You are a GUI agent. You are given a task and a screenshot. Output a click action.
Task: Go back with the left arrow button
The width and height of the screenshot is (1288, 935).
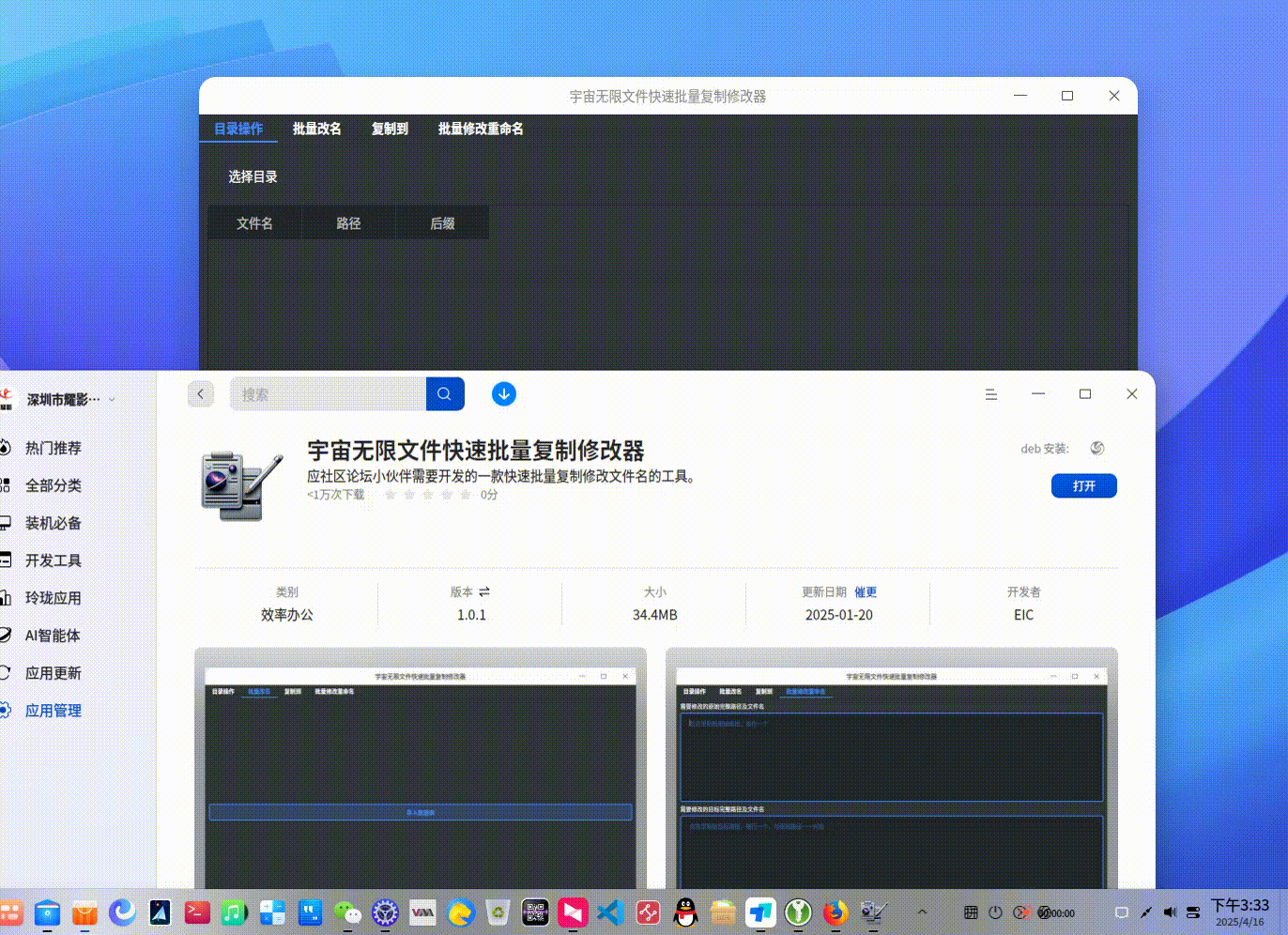point(201,394)
